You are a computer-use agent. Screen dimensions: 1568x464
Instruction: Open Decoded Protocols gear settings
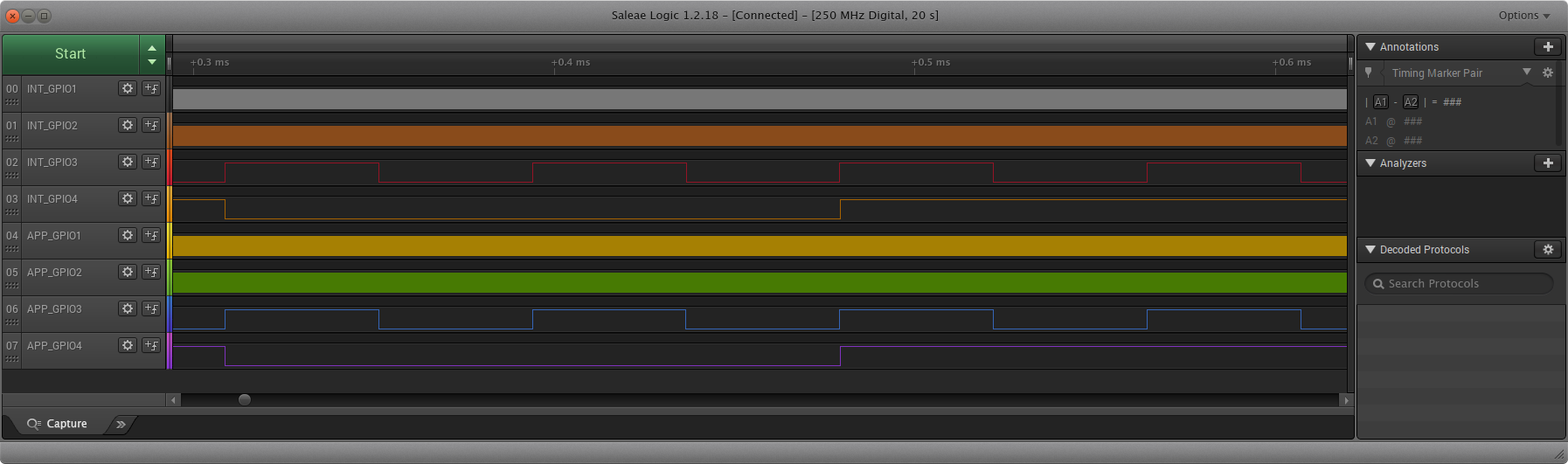click(x=1547, y=250)
